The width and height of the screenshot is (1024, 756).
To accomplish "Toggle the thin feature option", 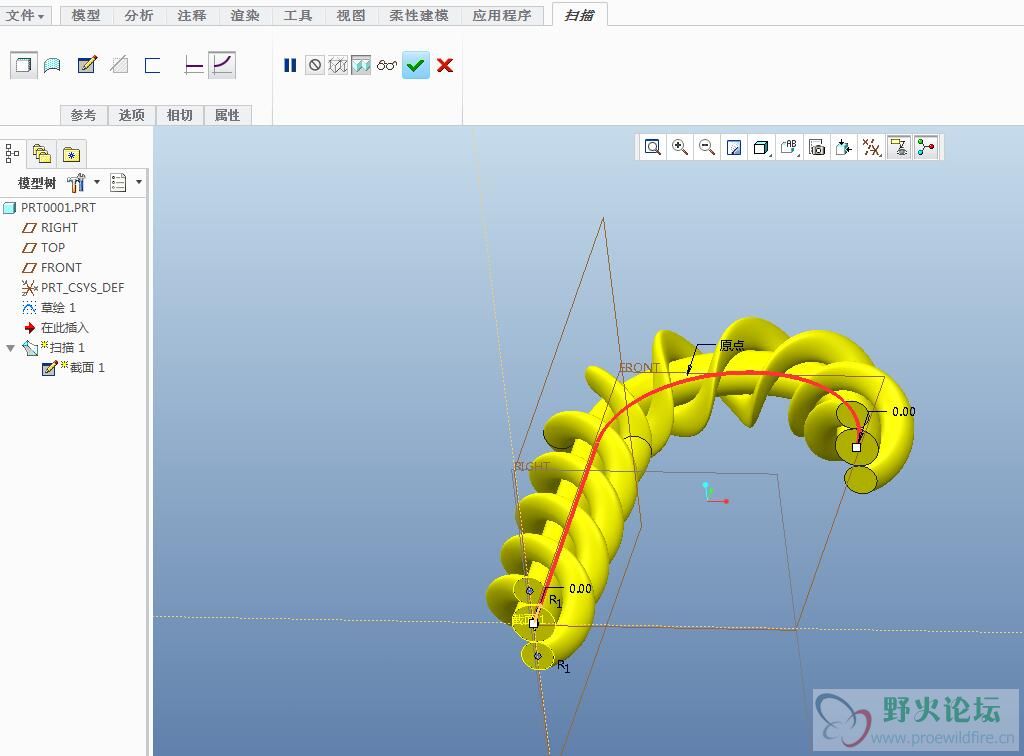I will point(152,65).
